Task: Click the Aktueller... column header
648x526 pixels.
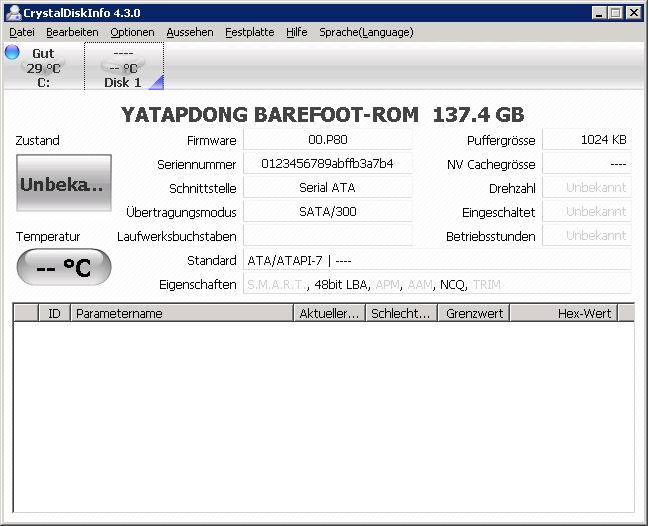Action: [x=329, y=313]
